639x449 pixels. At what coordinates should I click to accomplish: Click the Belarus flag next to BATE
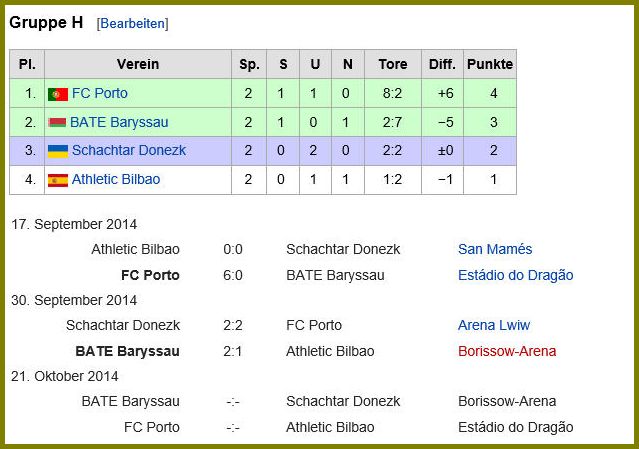point(57,122)
